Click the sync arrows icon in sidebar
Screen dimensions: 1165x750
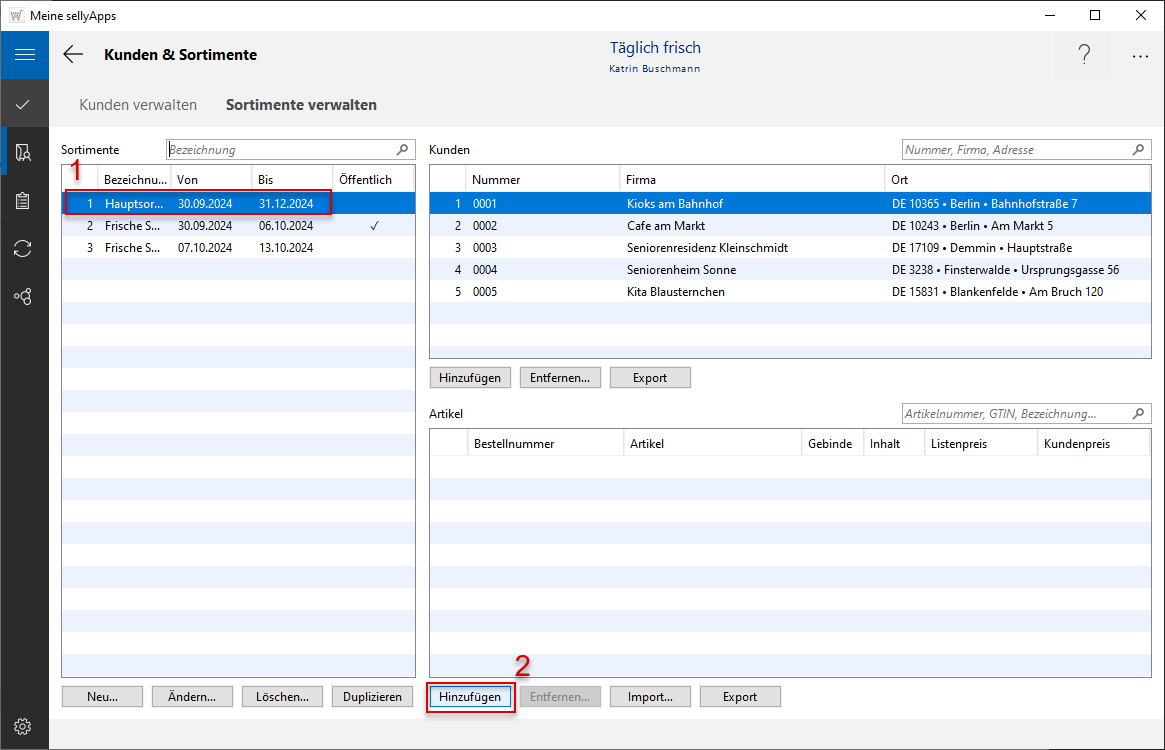click(x=24, y=248)
